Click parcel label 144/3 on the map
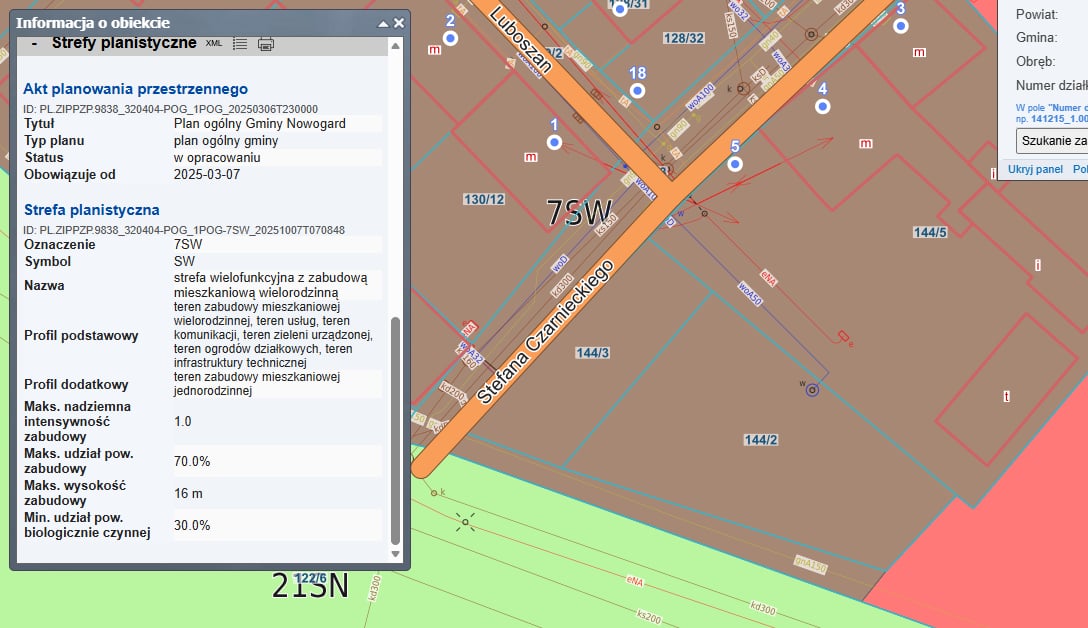Screen dimensions: 1088x628 [592, 352]
